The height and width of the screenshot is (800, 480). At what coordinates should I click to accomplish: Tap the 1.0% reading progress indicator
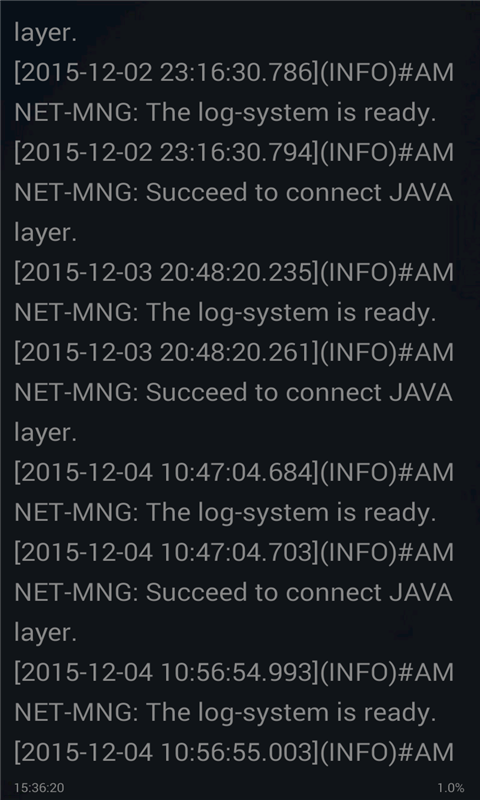451,788
